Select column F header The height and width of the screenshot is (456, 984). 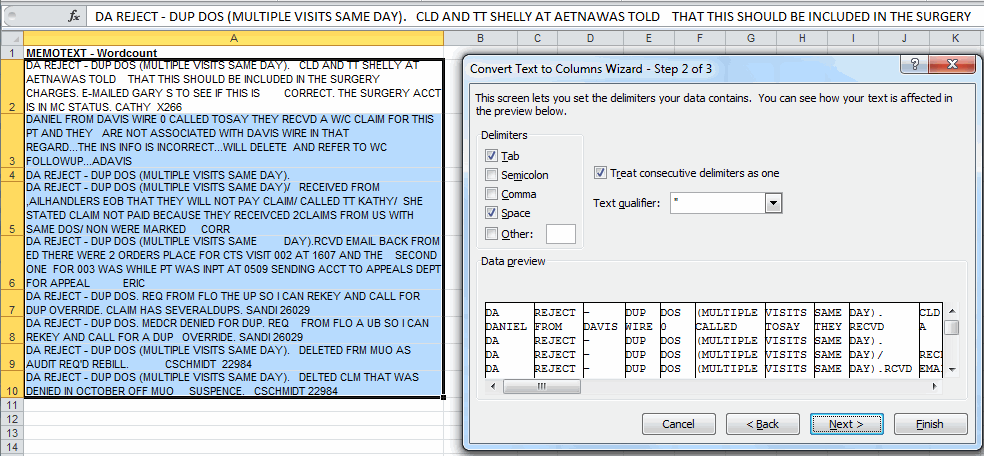[x=700, y=38]
